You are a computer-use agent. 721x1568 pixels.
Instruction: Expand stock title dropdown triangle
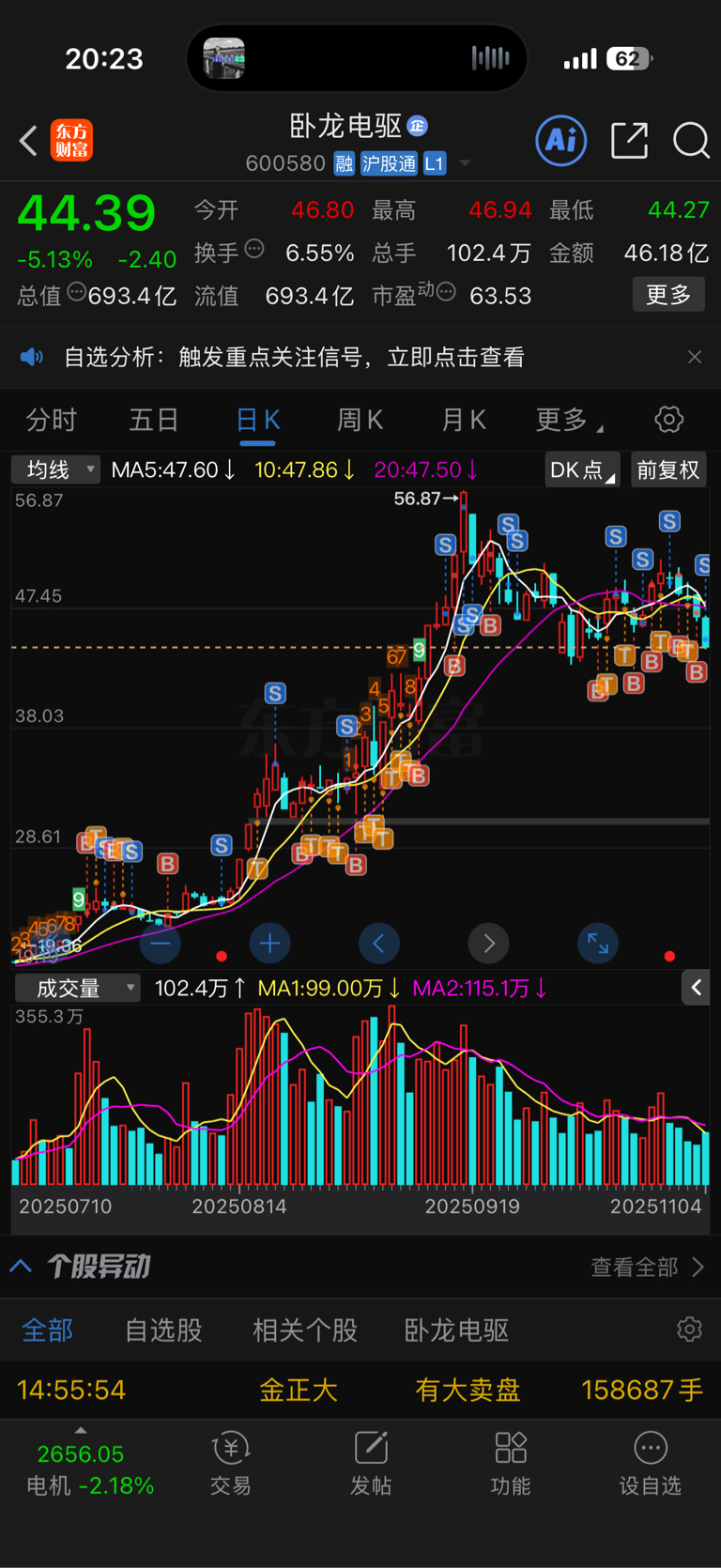(x=465, y=164)
